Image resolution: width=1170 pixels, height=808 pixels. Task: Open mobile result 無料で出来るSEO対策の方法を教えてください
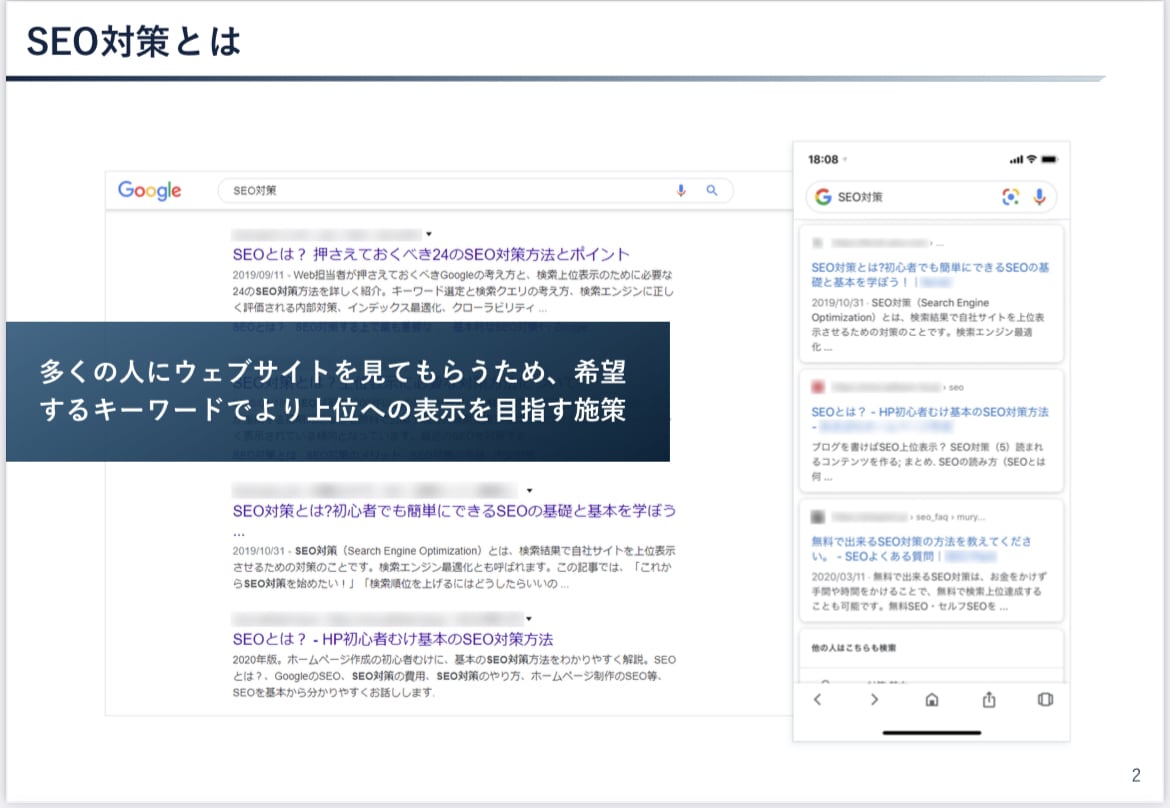(922, 548)
